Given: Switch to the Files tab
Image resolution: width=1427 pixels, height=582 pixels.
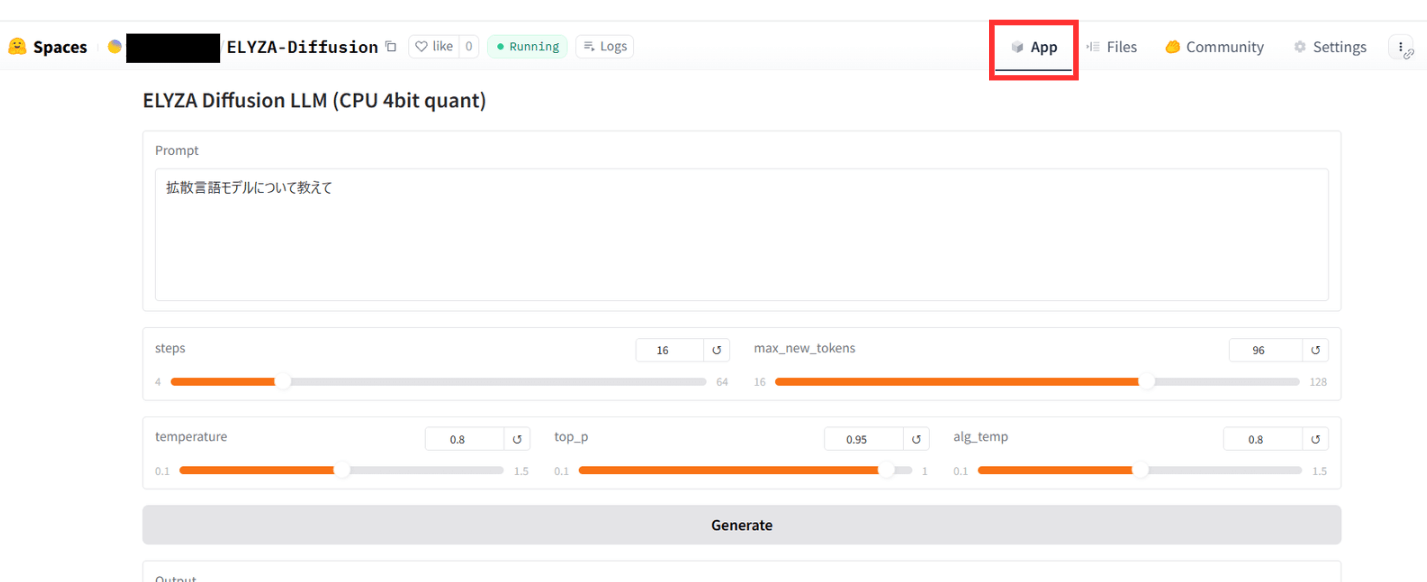Looking at the screenshot, I should [x=1111, y=47].
